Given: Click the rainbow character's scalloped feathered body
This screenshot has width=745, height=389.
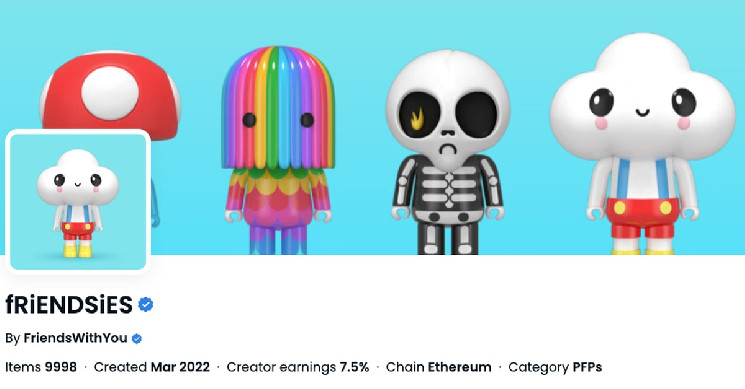Looking at the screenshot, I should pos(278,197).
